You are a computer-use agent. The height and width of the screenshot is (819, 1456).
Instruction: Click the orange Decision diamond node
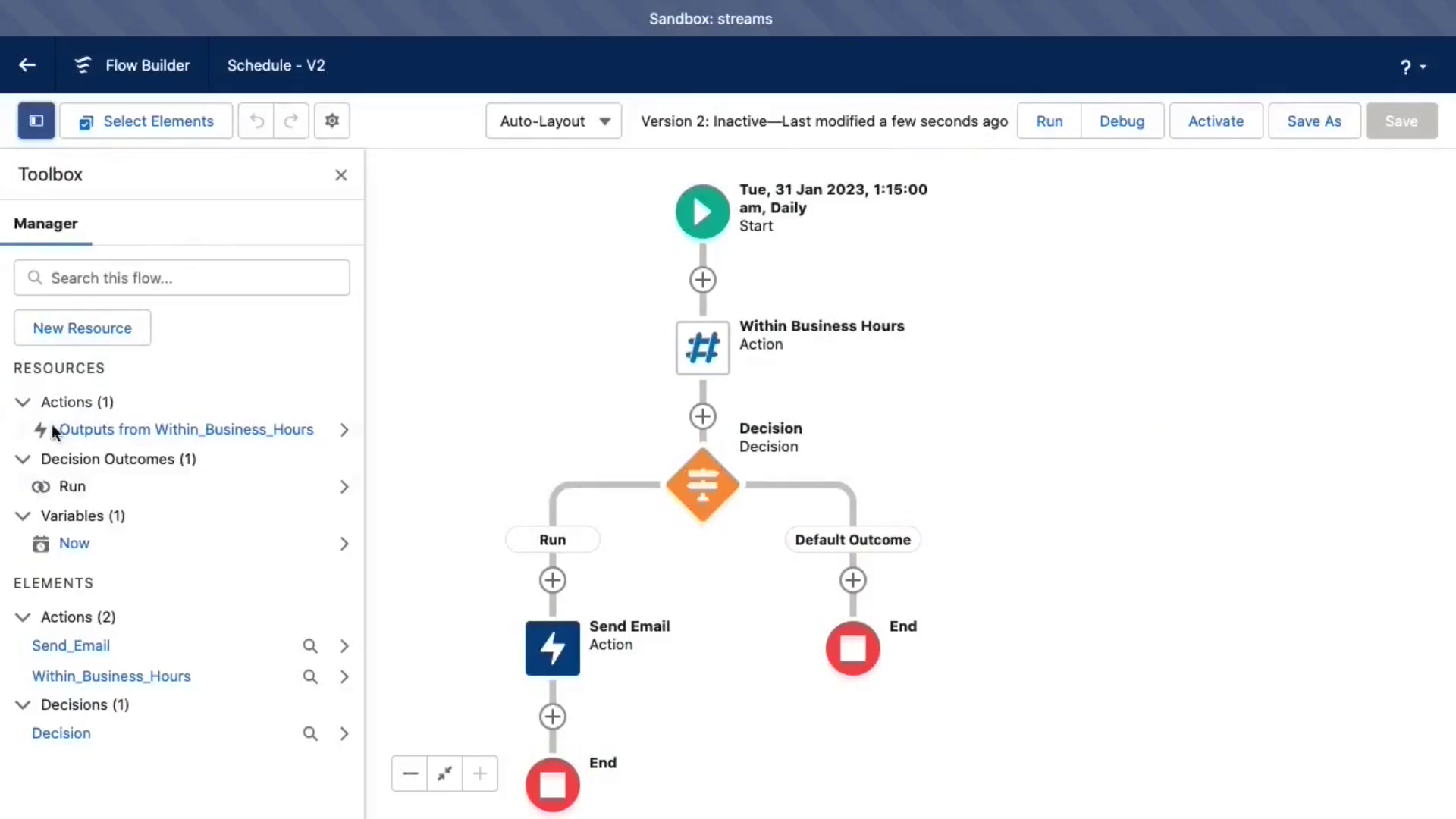point(702,485)
